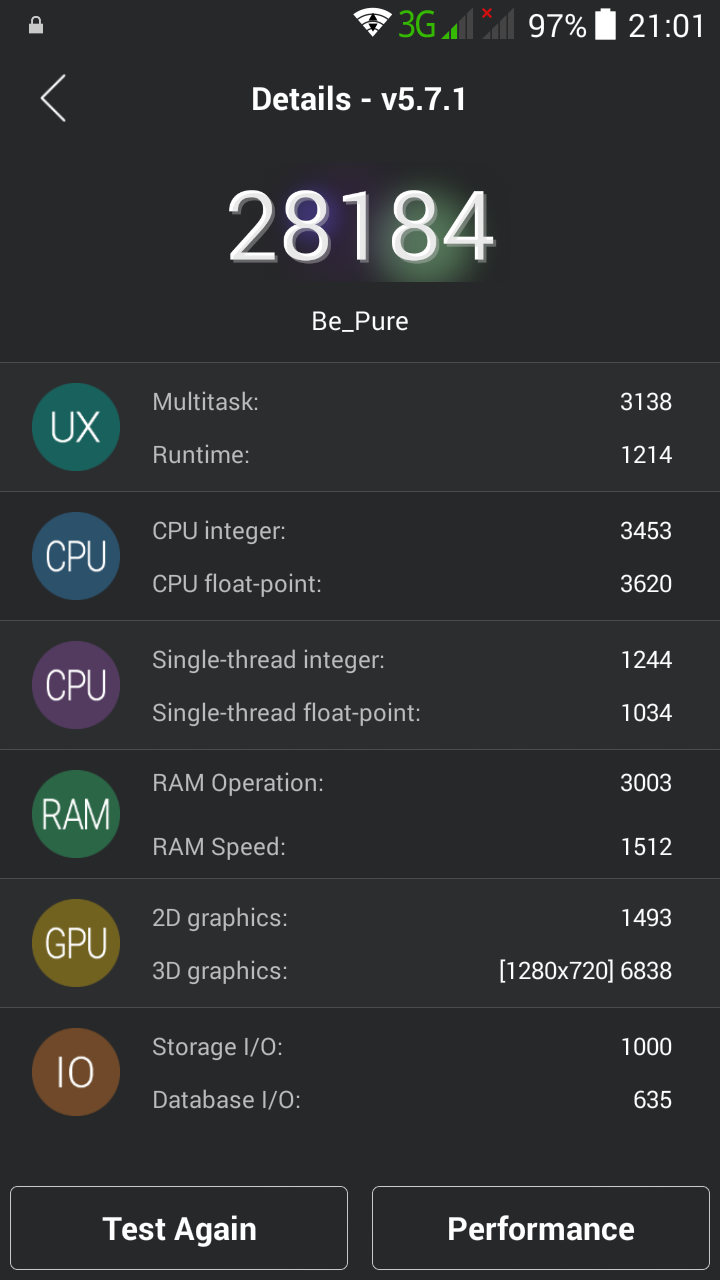The height and width of the screenshot is (1280, 720).
Task: Select the Multitask score row
Action: tap(410, 402)
